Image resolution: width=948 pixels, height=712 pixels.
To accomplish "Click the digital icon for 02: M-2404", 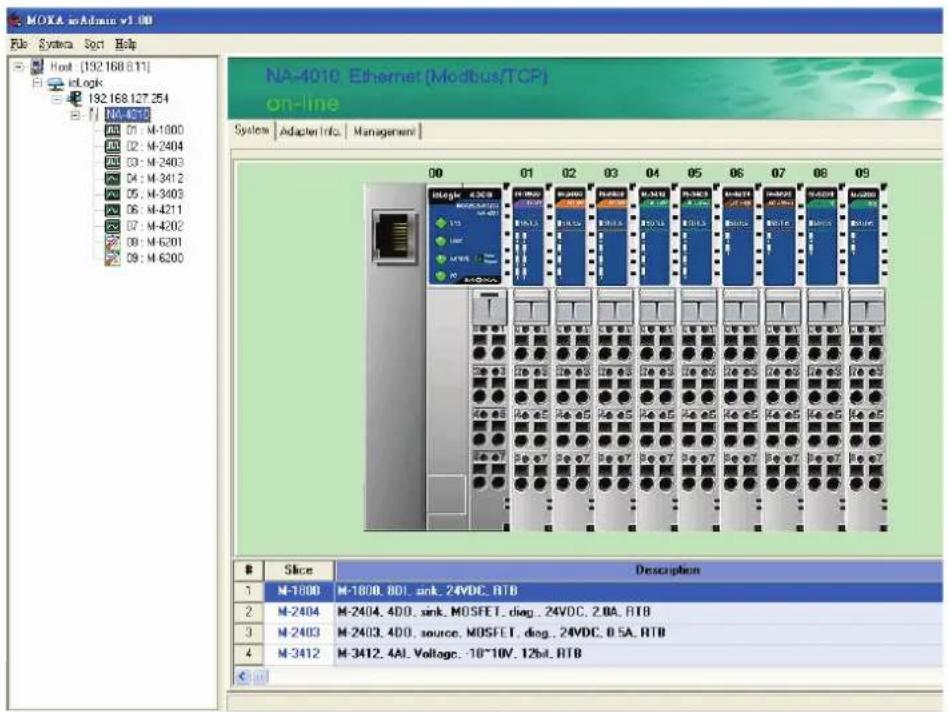I will (x=112, y=146).
